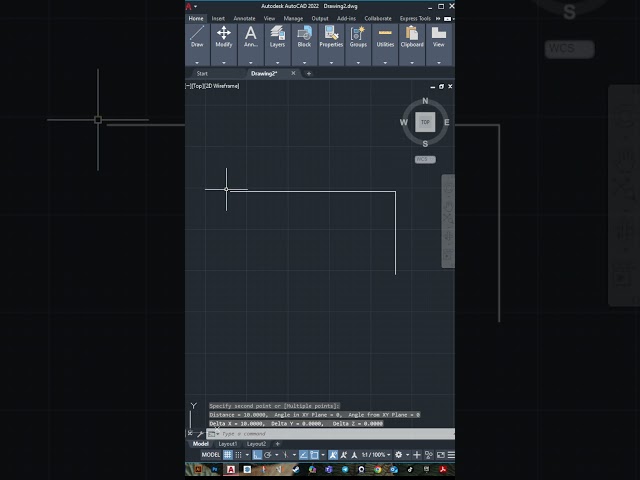The image size is (640, 480).
Task: Open the Annotation panel with the A icon
Action: 251,44
